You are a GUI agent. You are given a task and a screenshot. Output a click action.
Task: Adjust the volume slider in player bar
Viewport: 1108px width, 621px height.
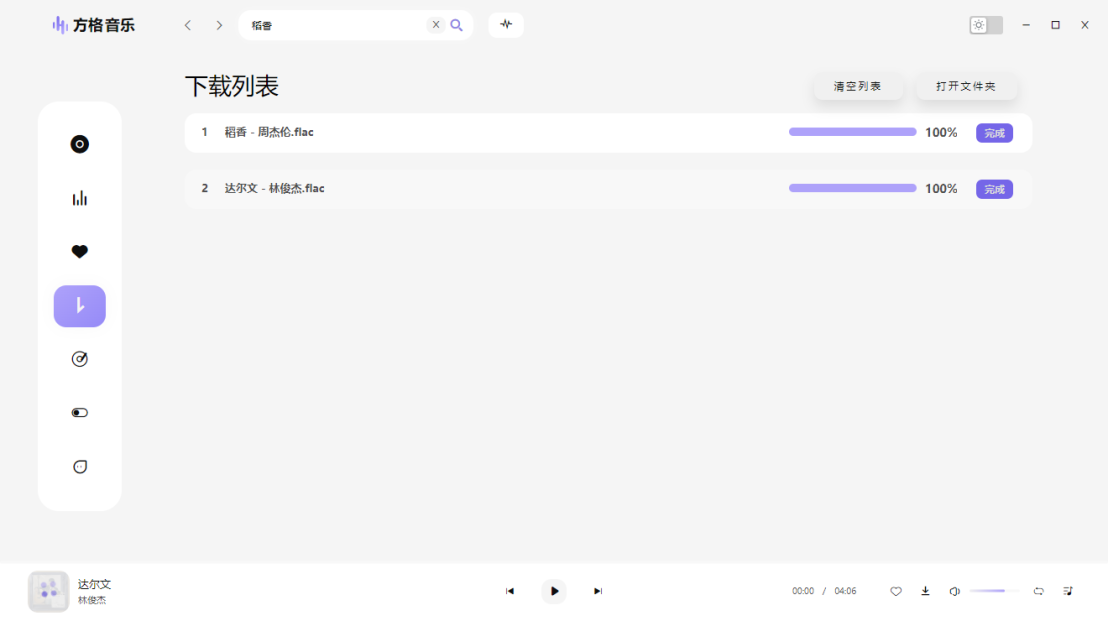(995, 591)
